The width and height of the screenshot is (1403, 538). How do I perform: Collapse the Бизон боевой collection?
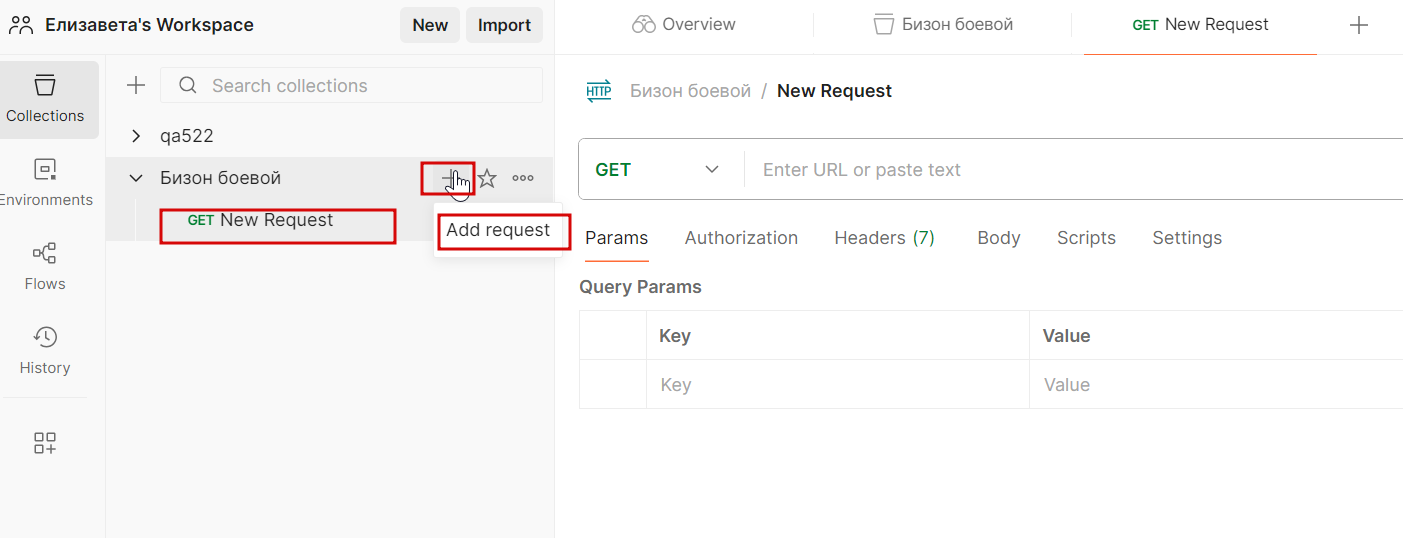137,178
